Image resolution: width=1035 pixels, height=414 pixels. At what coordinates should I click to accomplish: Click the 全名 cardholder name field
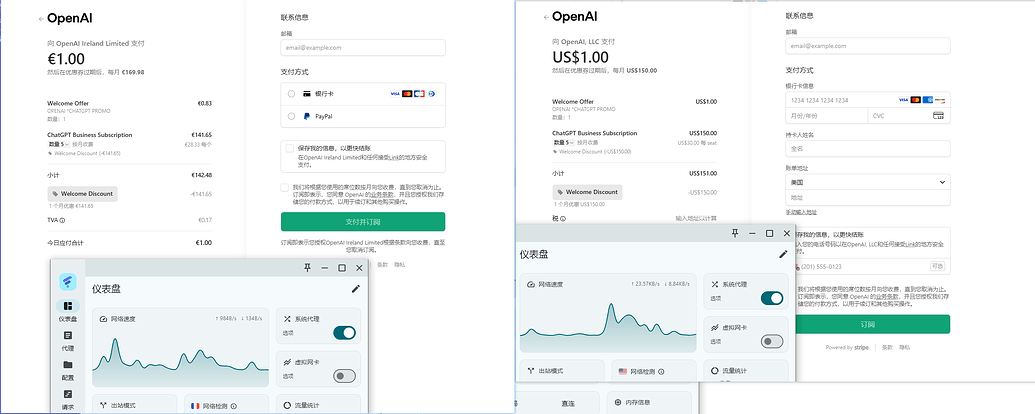pyautogui.click(x=867, y=149)
